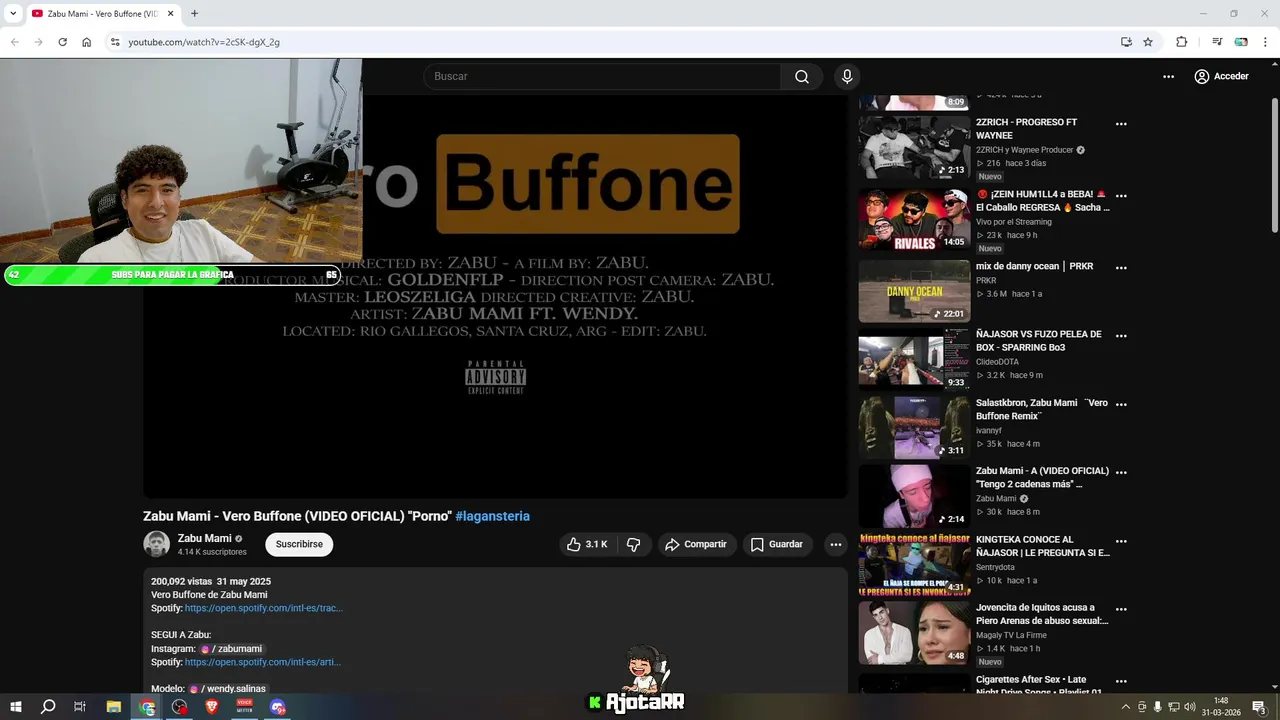Click '4.14 K suscriptores' text
Screen dimensions: 1280x720
[212, 552]
